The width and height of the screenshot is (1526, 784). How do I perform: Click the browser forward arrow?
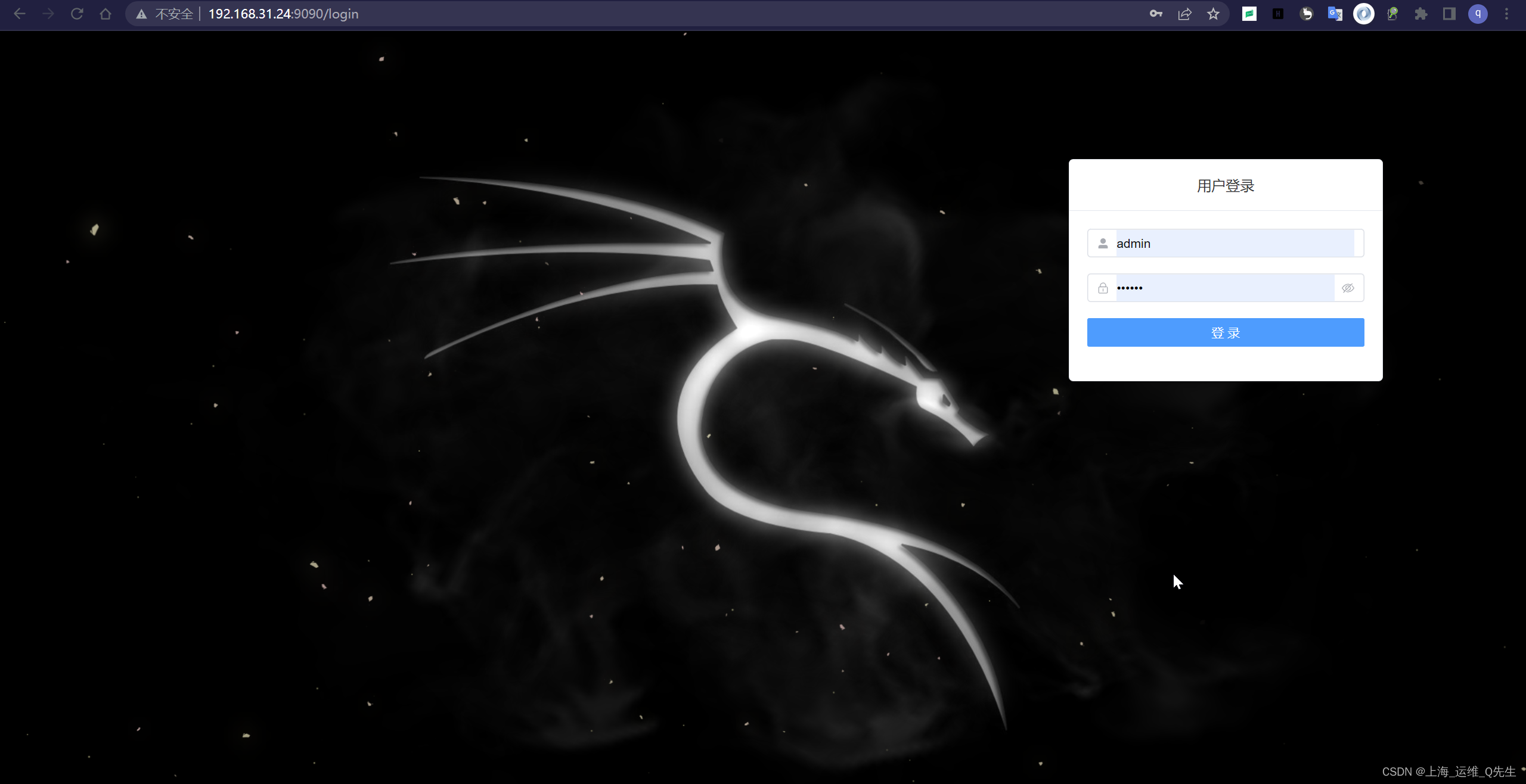(x=48, y=14)
